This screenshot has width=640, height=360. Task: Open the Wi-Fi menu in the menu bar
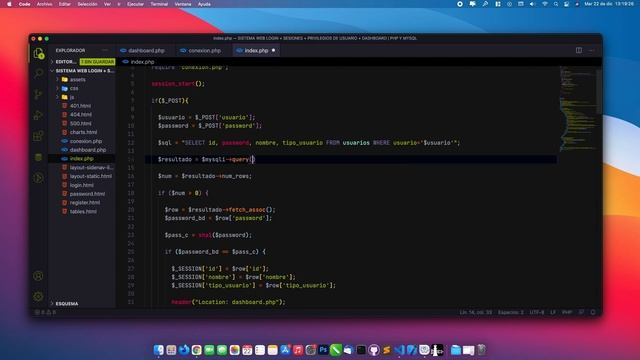click(544, 4)
